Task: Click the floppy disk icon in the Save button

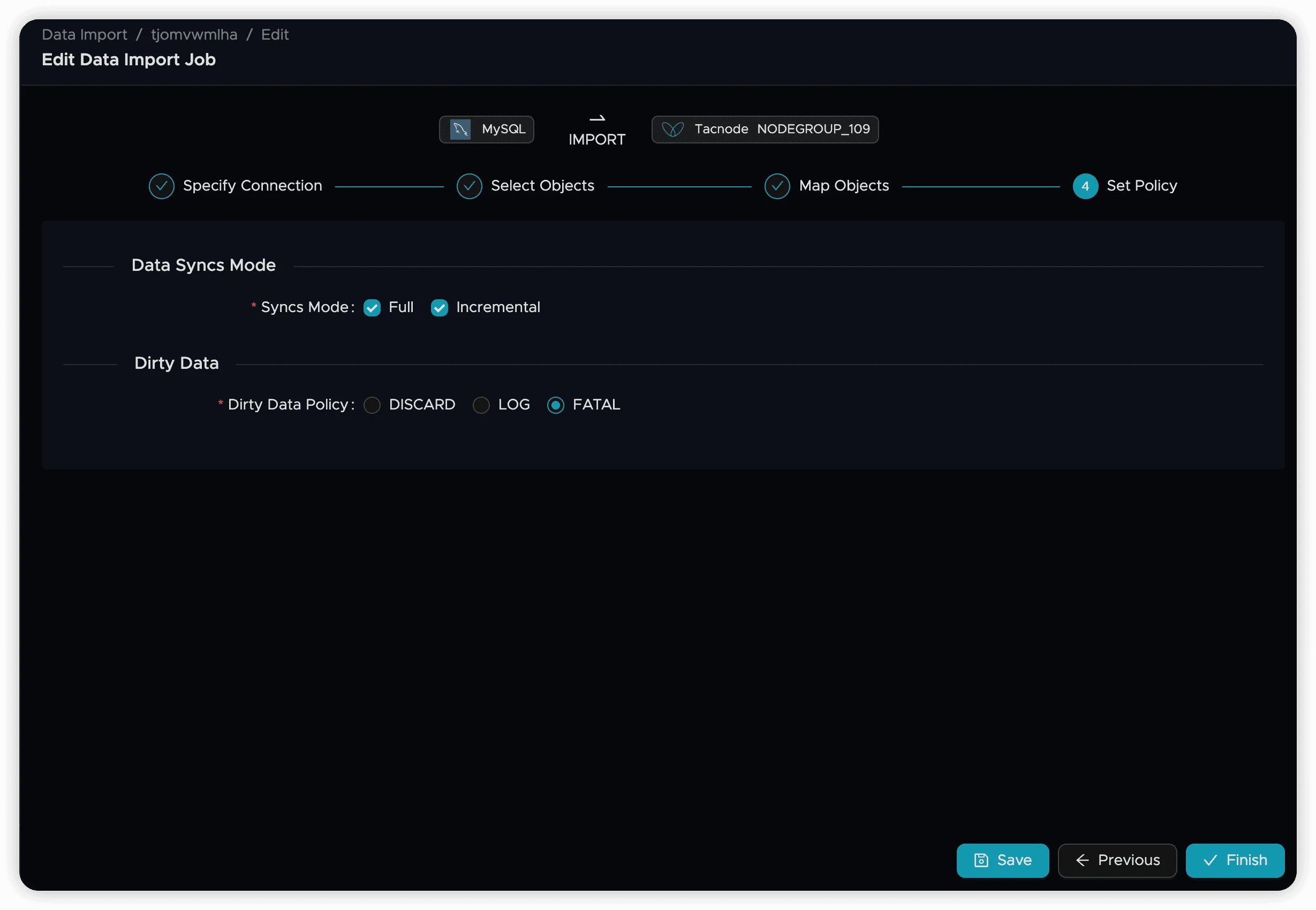Action: tap(981, 860)
